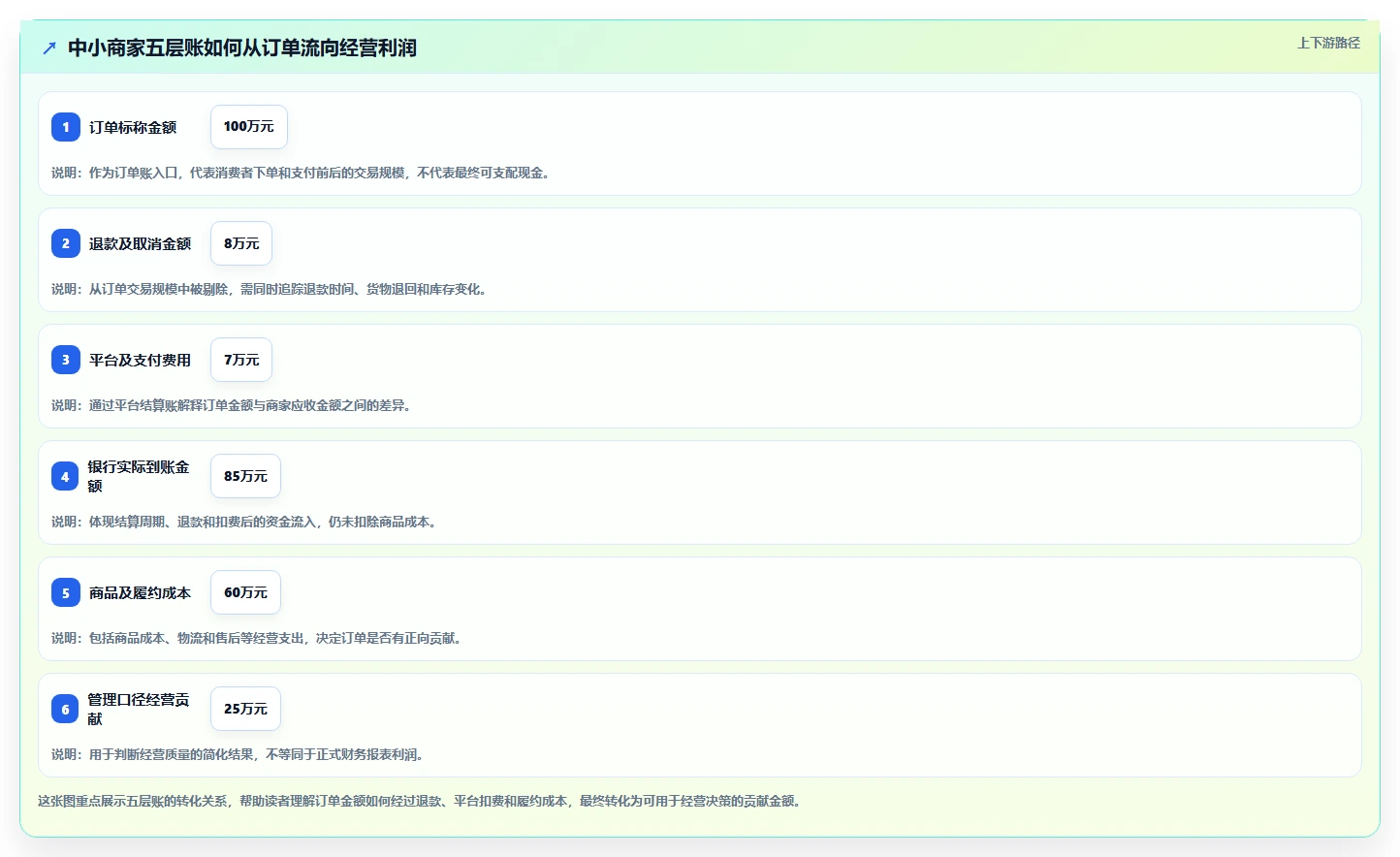Select step number 5 badge
Image resolution: width=1400 pixels, height=857 pixels.
[66, 592]
